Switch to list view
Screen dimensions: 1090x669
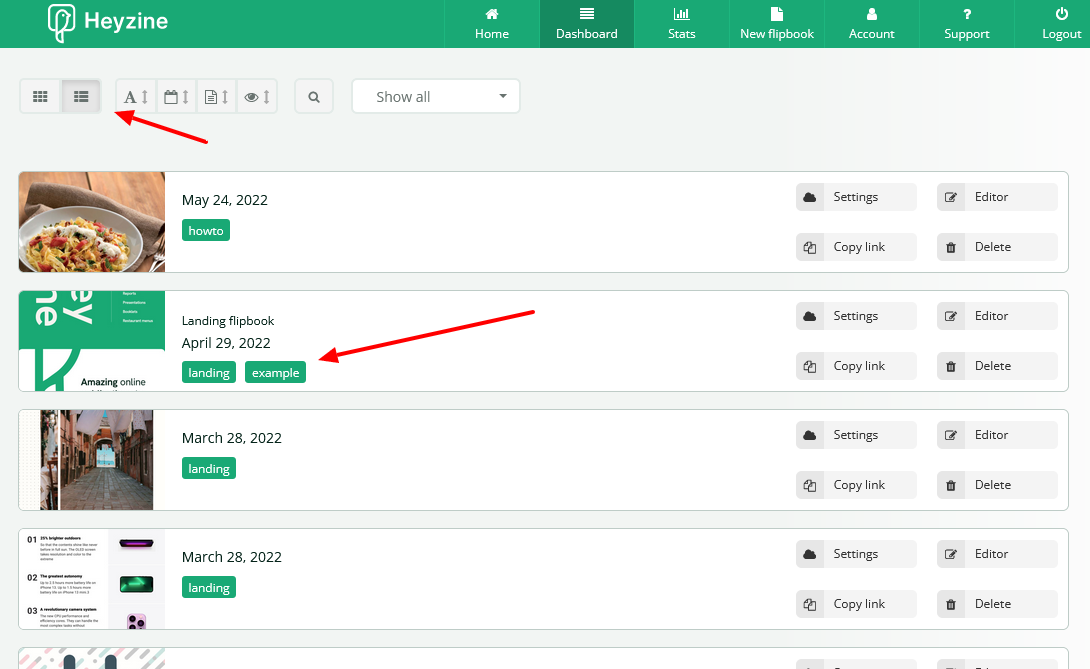[81, 97]
